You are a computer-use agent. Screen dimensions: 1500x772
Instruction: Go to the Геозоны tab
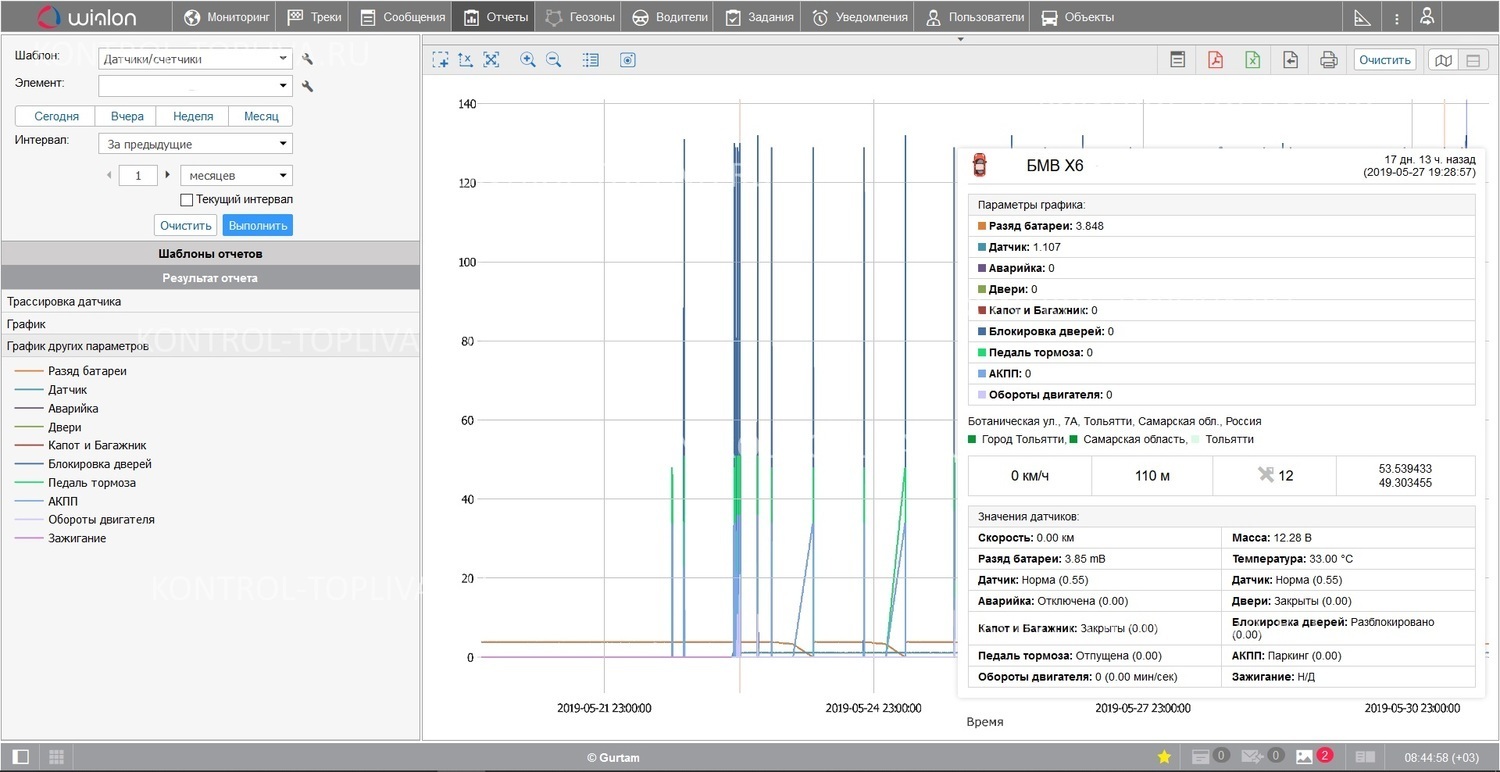point(578,17)
